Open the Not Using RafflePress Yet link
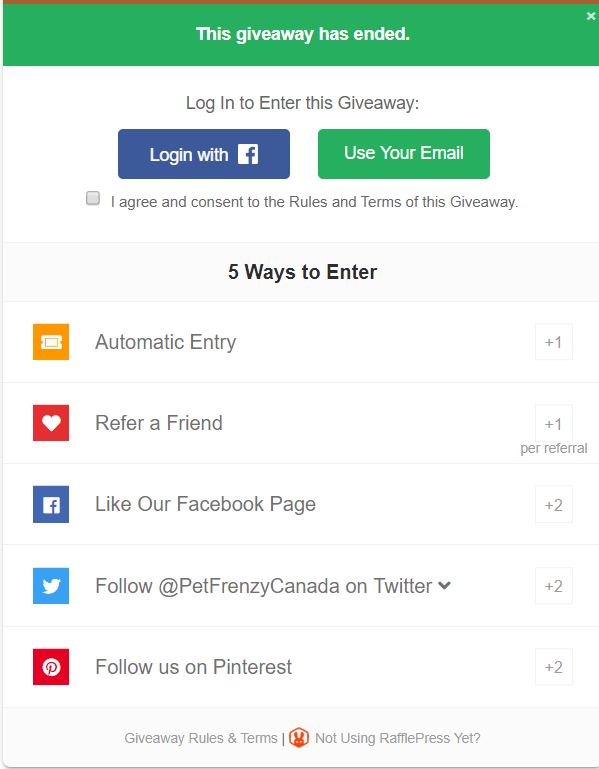This screenshot has width=599, height=769. tap(397, 738)
